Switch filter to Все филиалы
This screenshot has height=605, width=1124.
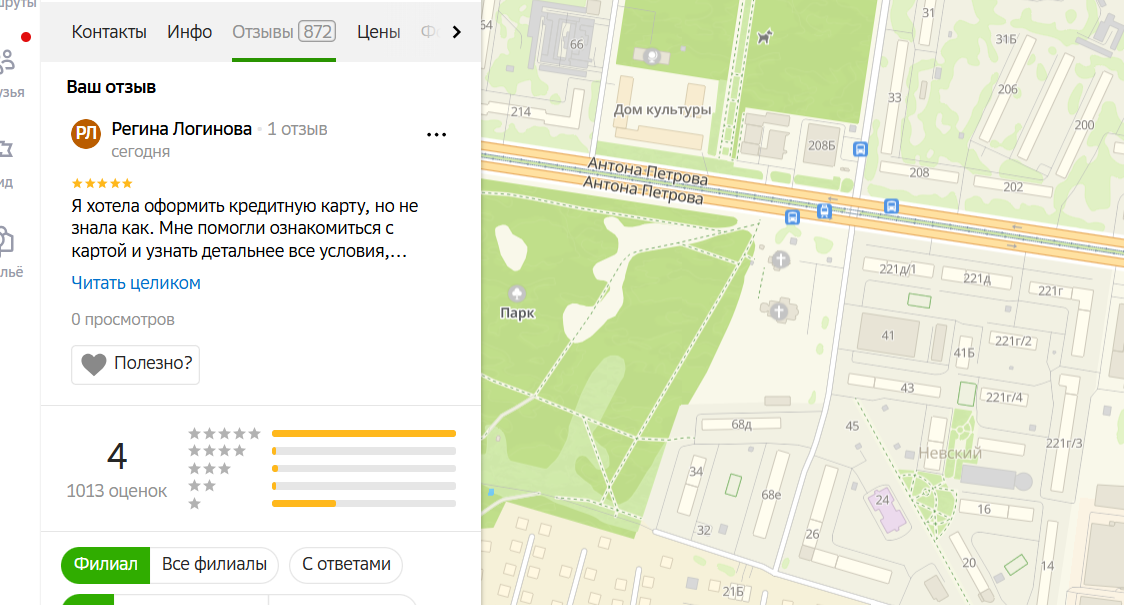click(214, 565)
